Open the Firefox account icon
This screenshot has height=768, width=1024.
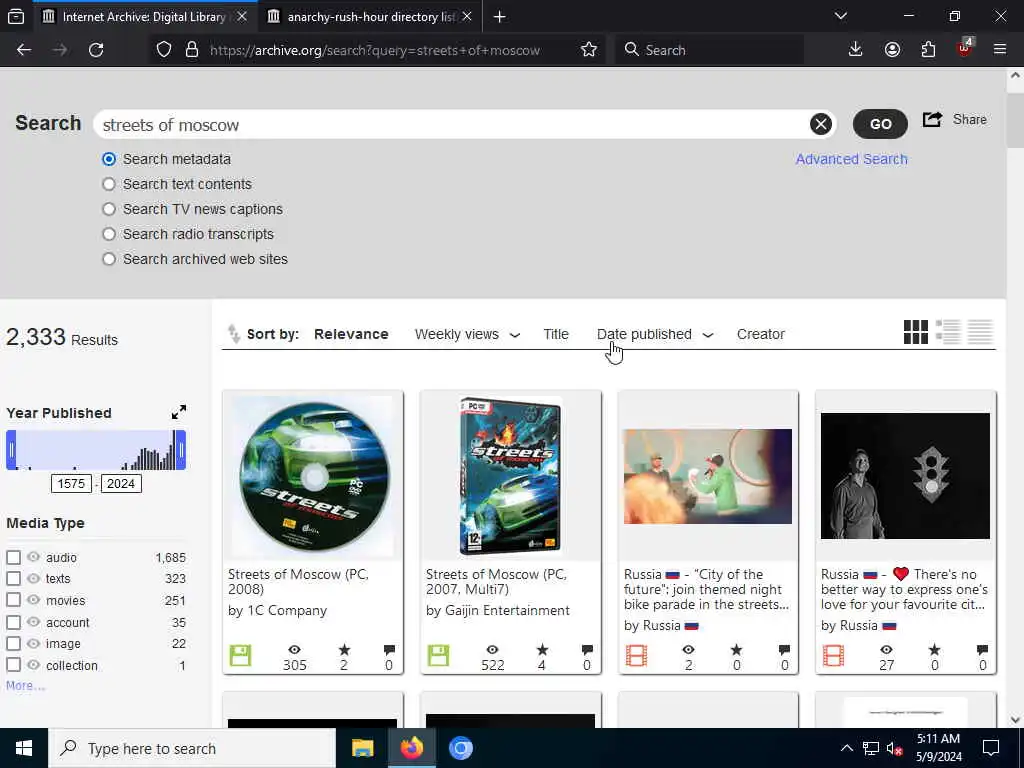point(892,50)
